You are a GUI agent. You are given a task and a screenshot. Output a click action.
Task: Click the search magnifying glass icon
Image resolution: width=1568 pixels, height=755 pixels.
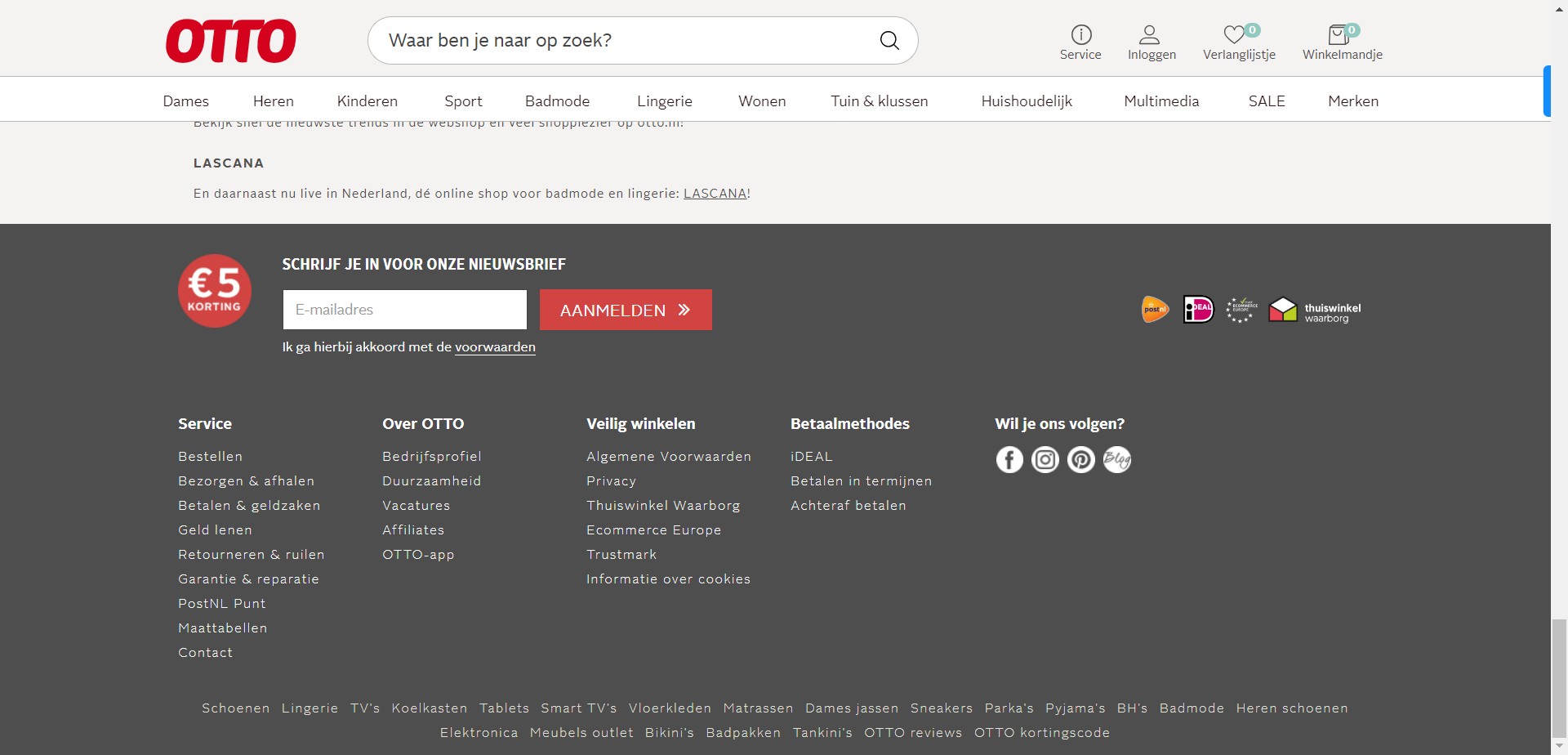coord(889,40)
